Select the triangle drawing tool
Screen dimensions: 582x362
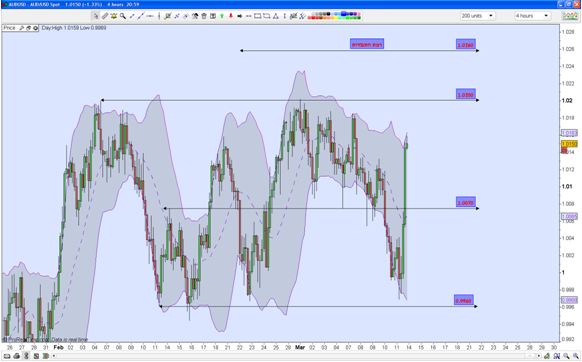coord(275,16)
